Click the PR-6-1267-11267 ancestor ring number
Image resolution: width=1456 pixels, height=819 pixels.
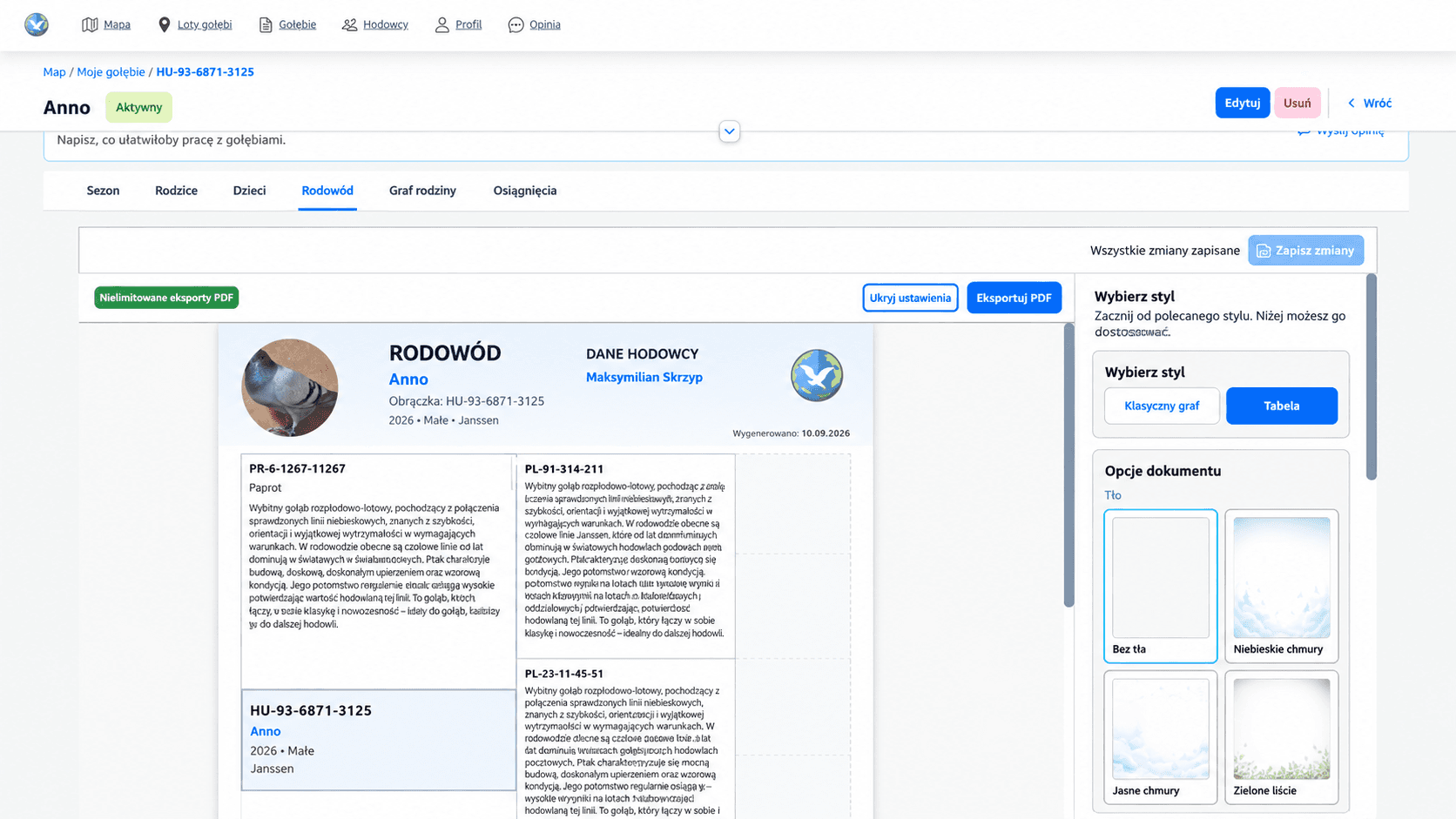[297, 468]
